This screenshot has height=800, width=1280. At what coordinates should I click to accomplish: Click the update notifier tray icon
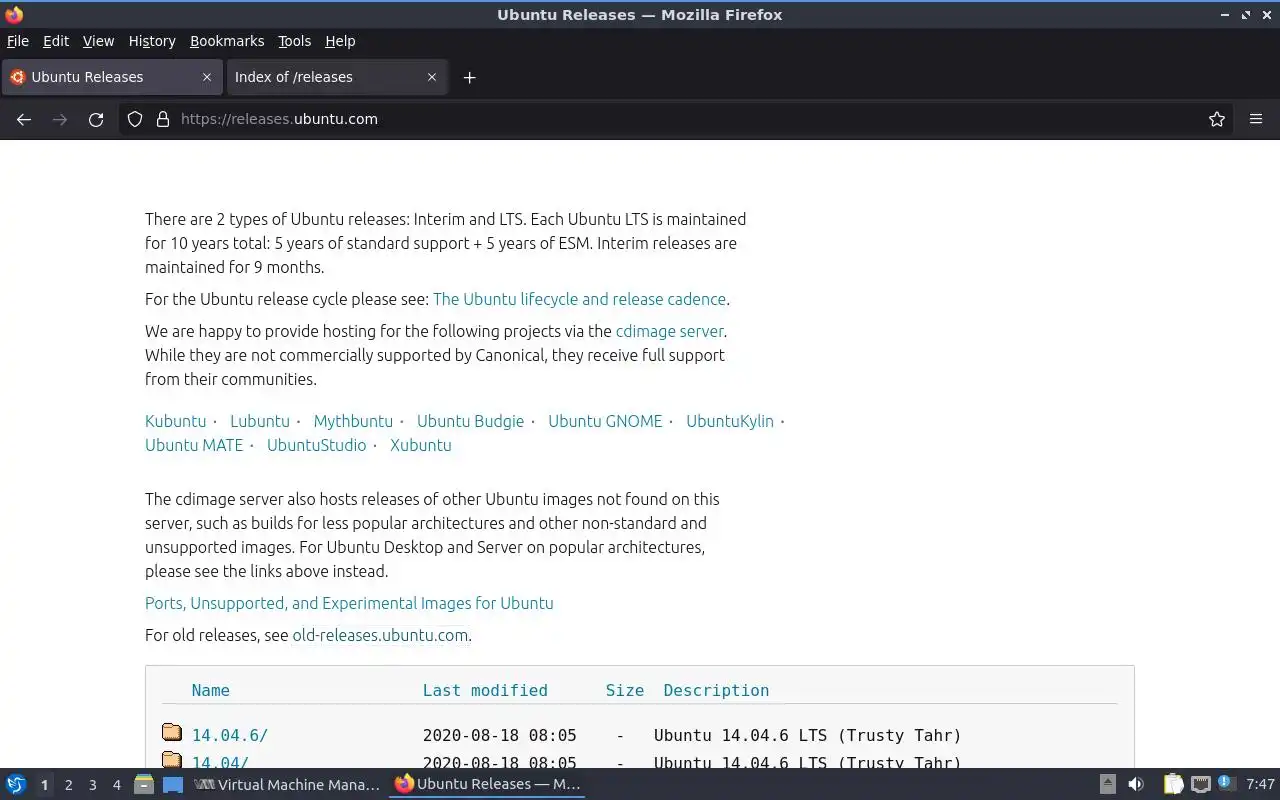[1226, 783]
